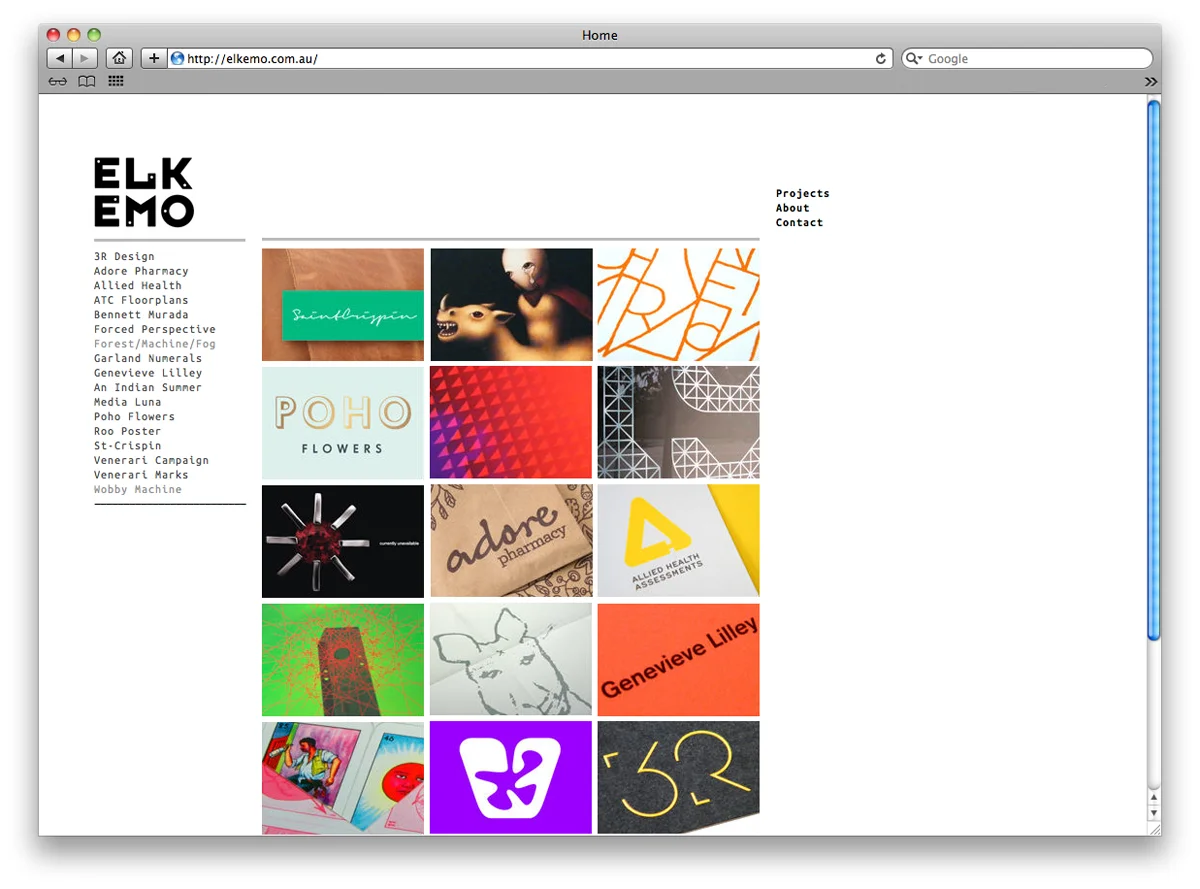Click the scrollbar up arrow
The width and height of the screenshot is (1200, 889).
(x=1153, y=798)
